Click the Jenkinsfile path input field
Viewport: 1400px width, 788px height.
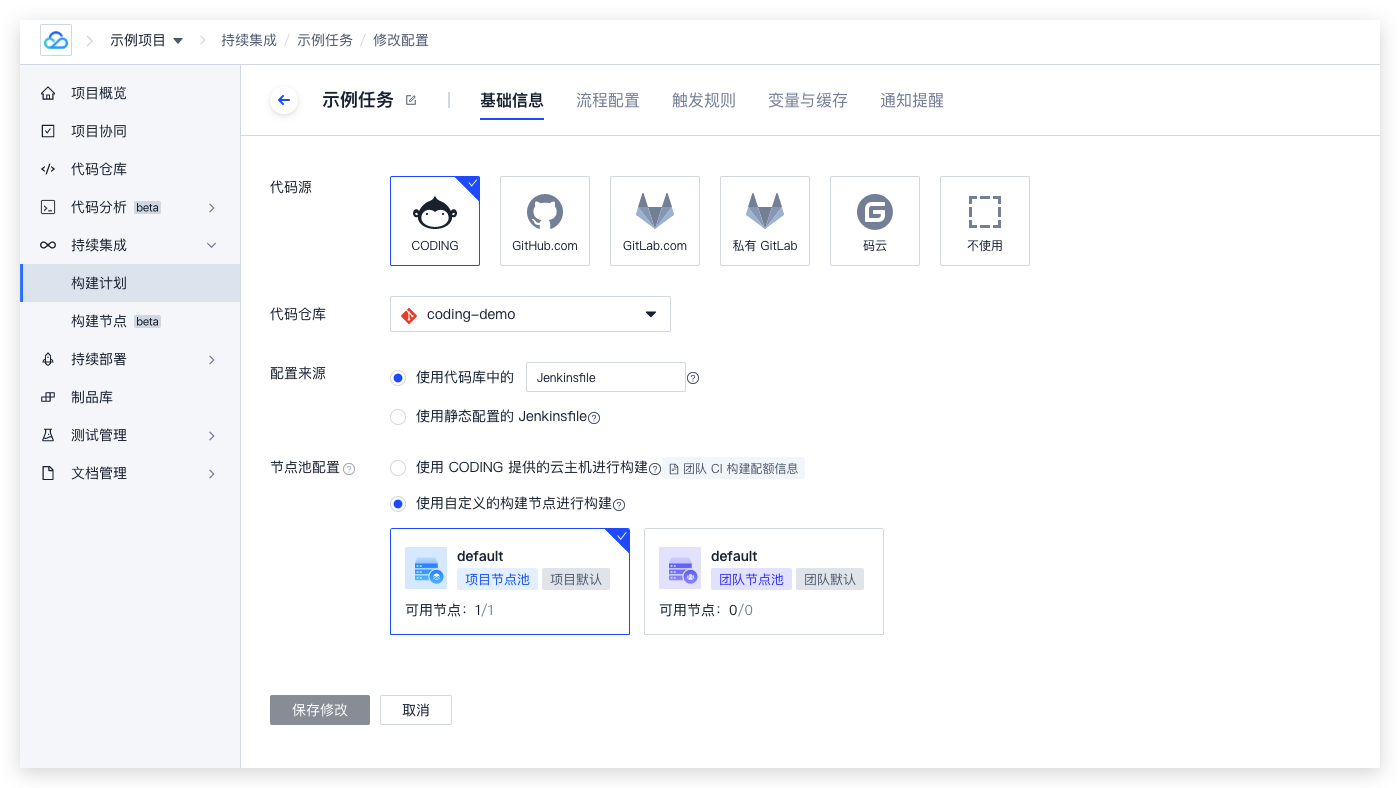click(606, 377)
